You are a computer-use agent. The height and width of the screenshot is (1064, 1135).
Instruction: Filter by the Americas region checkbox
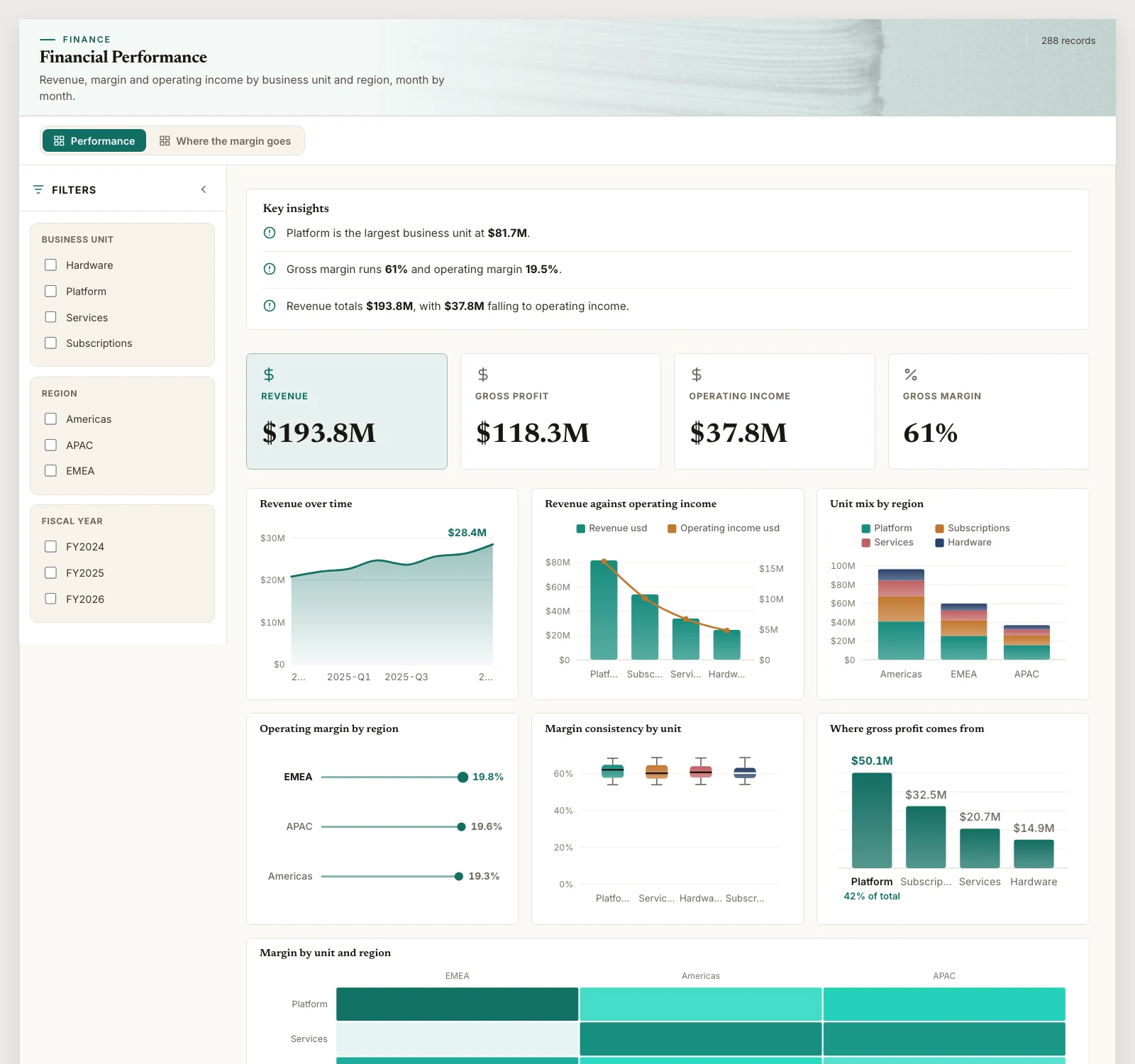coord(50,419)
